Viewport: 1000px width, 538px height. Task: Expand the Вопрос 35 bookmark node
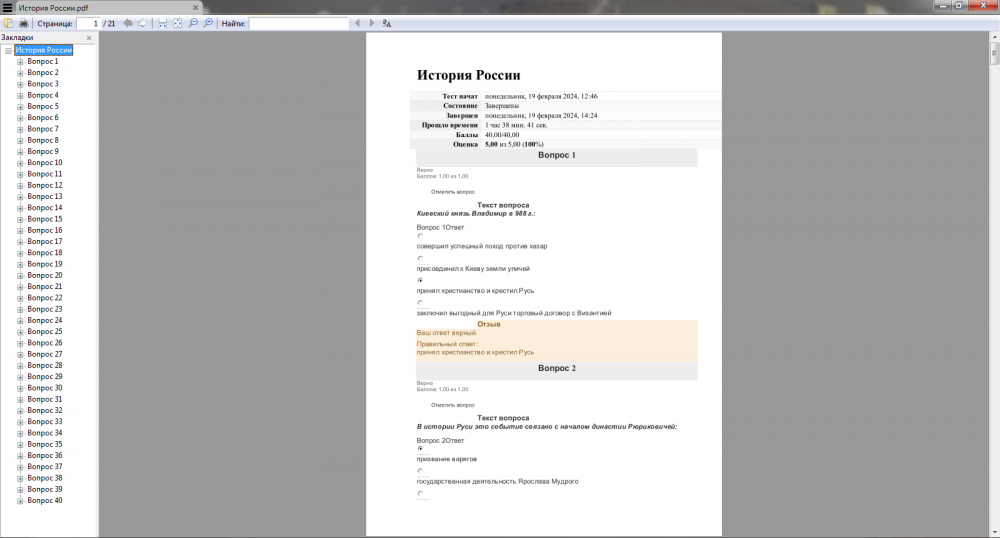tap(20, 444)
